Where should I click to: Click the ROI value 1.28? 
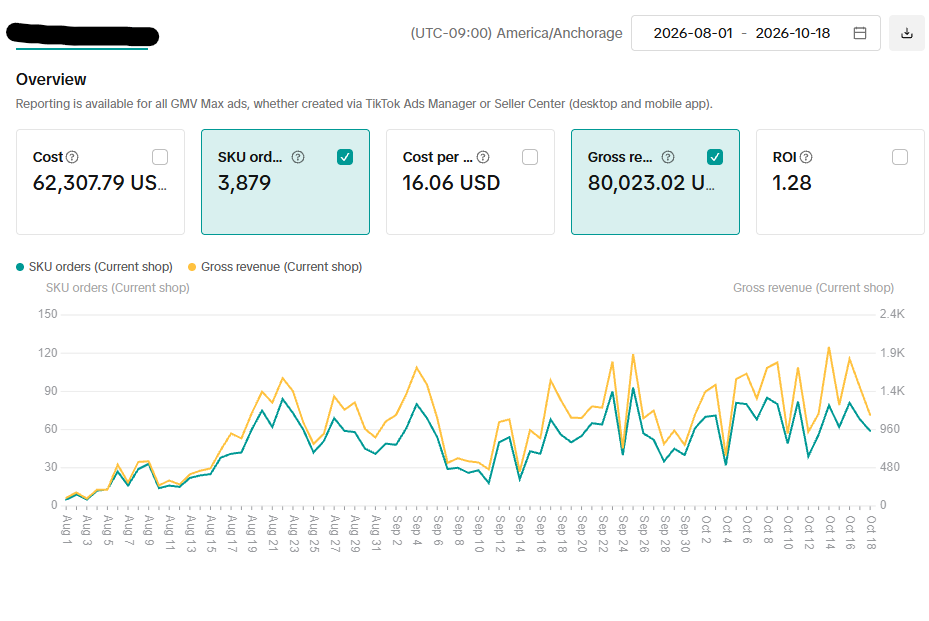tap(792, 183)
